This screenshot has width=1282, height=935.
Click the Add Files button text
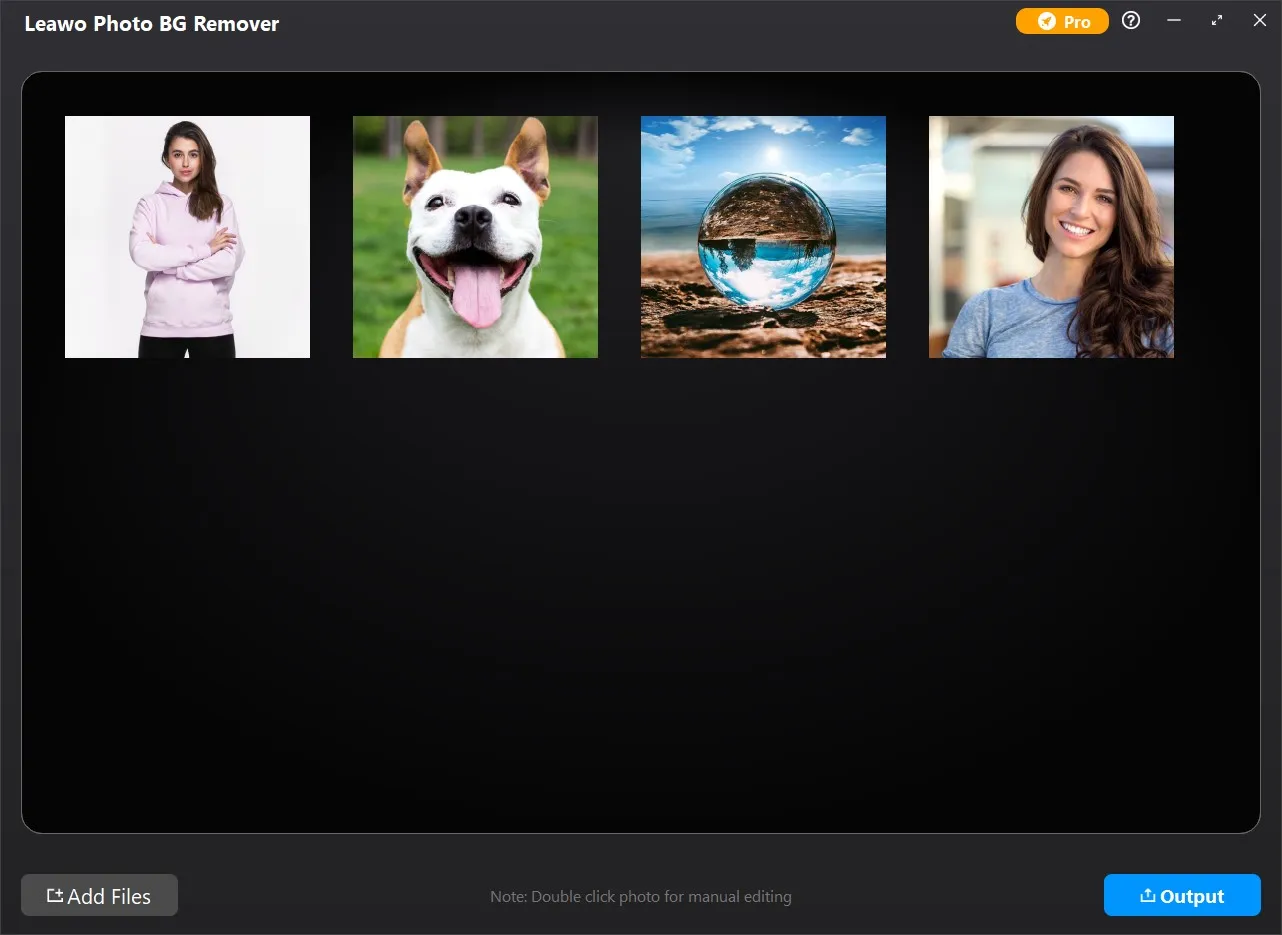point(109,896)
